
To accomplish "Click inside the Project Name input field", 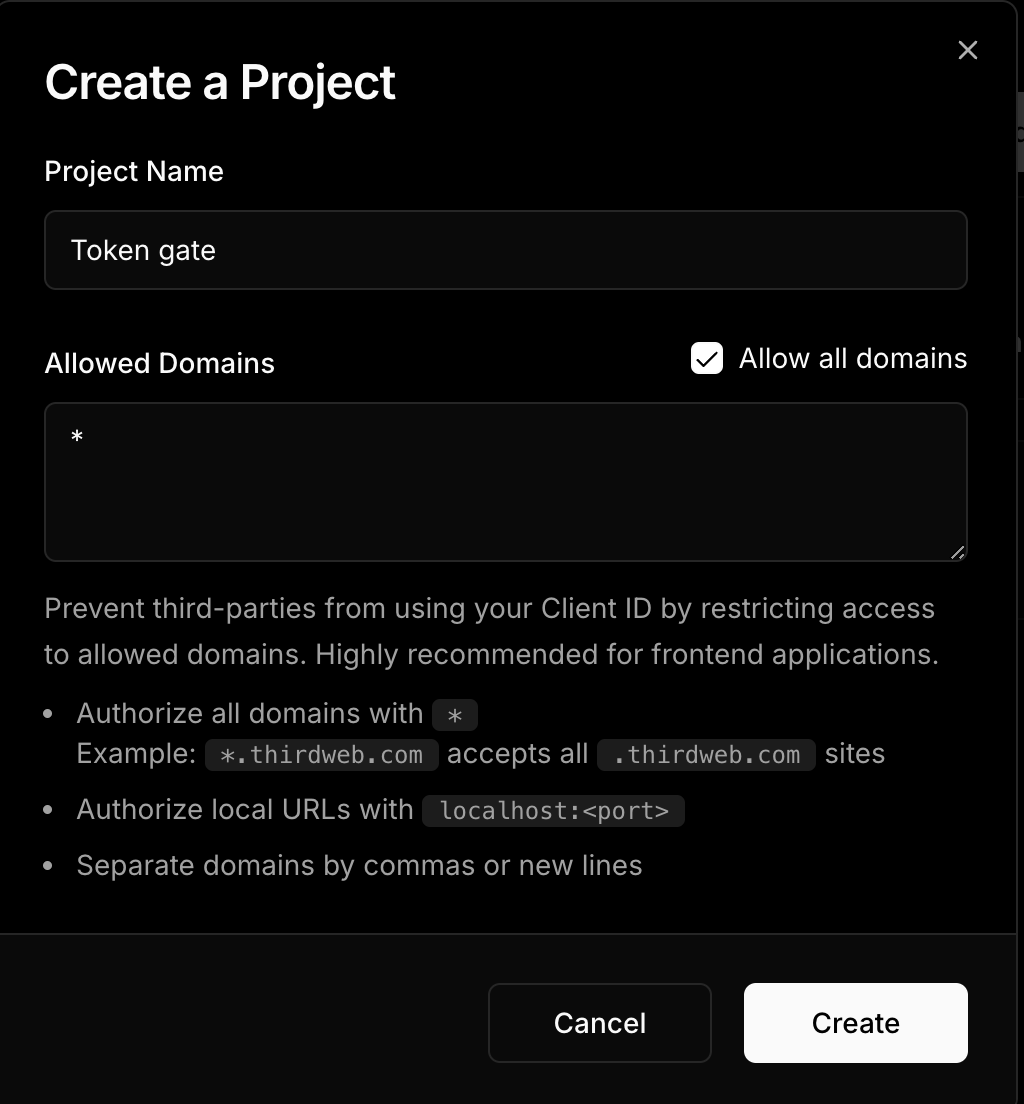I will pyautogui.click(x=505, y=250).
